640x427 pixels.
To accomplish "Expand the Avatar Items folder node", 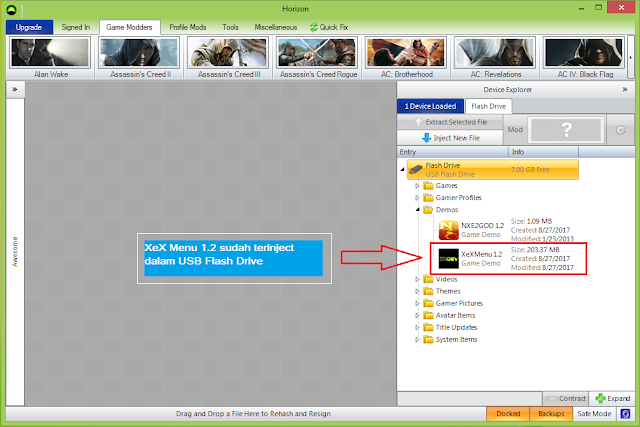I will click(417, 316).
